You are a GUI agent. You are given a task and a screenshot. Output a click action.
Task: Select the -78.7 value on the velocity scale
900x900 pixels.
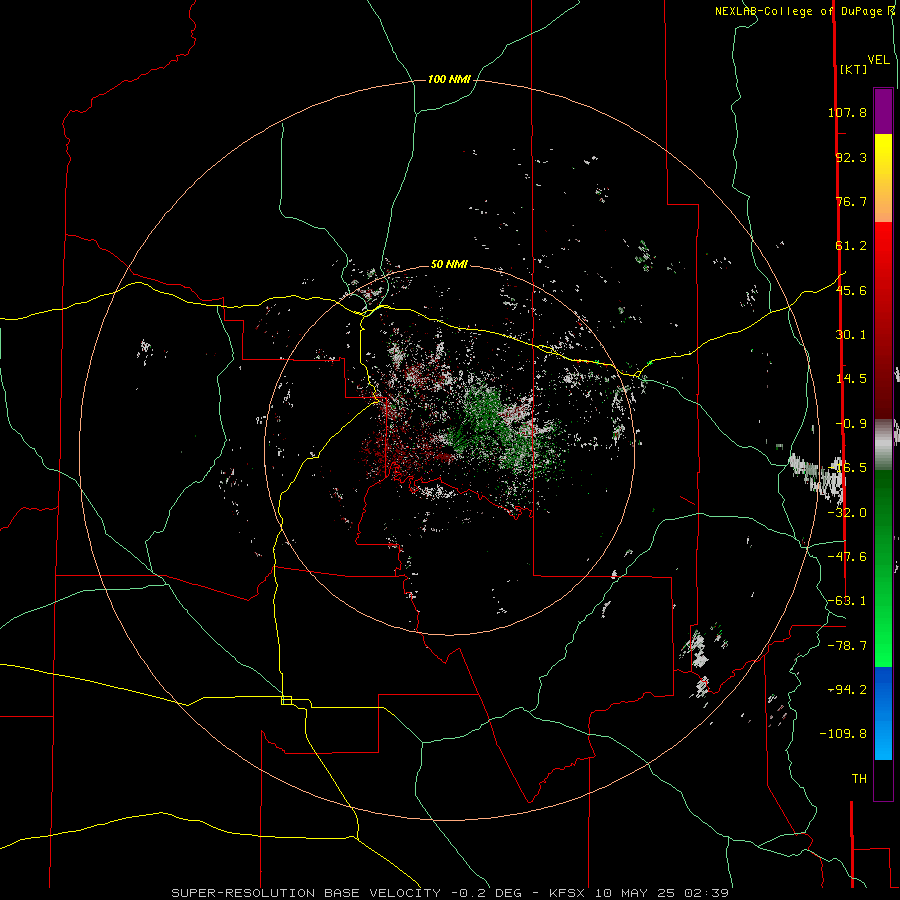847,646
